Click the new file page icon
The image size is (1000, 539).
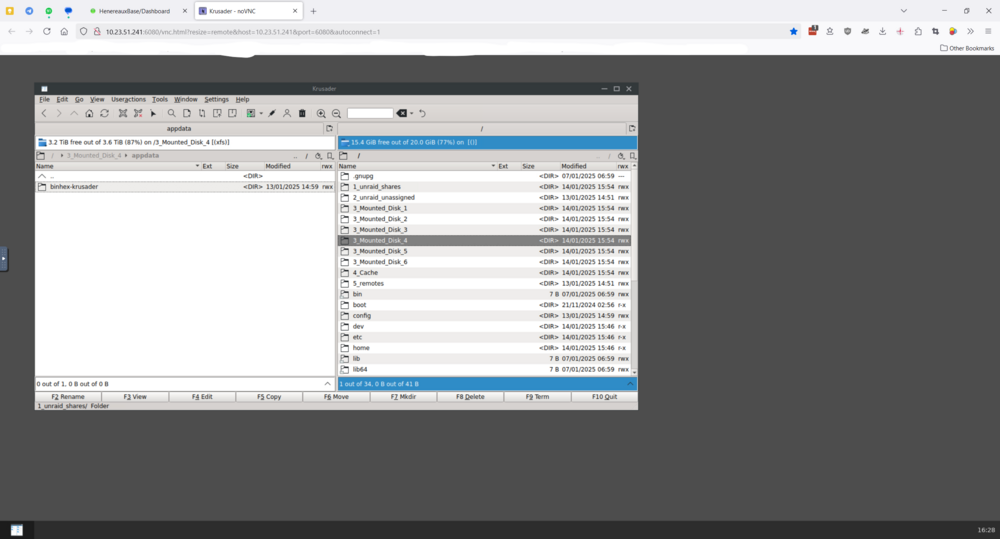point(187,114)
